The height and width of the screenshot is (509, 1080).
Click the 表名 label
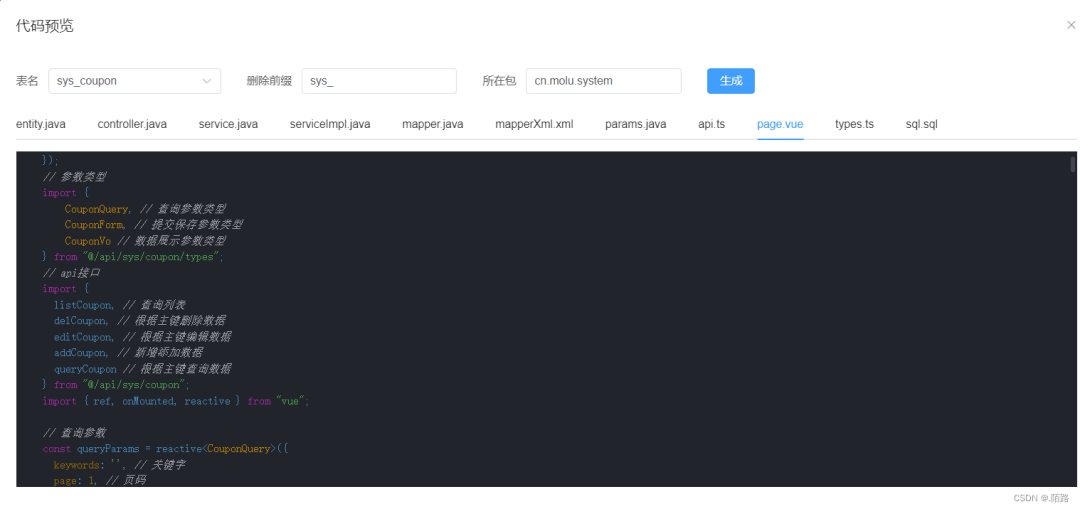tap(27, 81)
